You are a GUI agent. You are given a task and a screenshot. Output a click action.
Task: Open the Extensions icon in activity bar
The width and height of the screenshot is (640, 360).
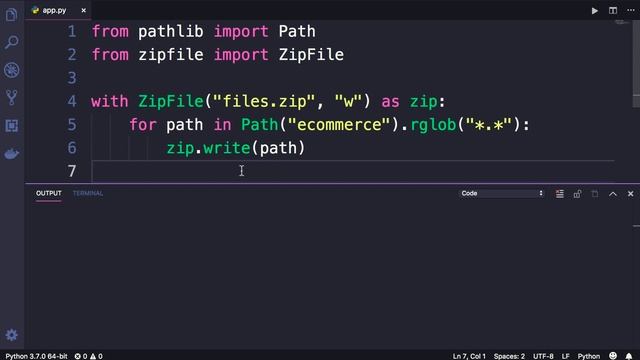(11, 126)
